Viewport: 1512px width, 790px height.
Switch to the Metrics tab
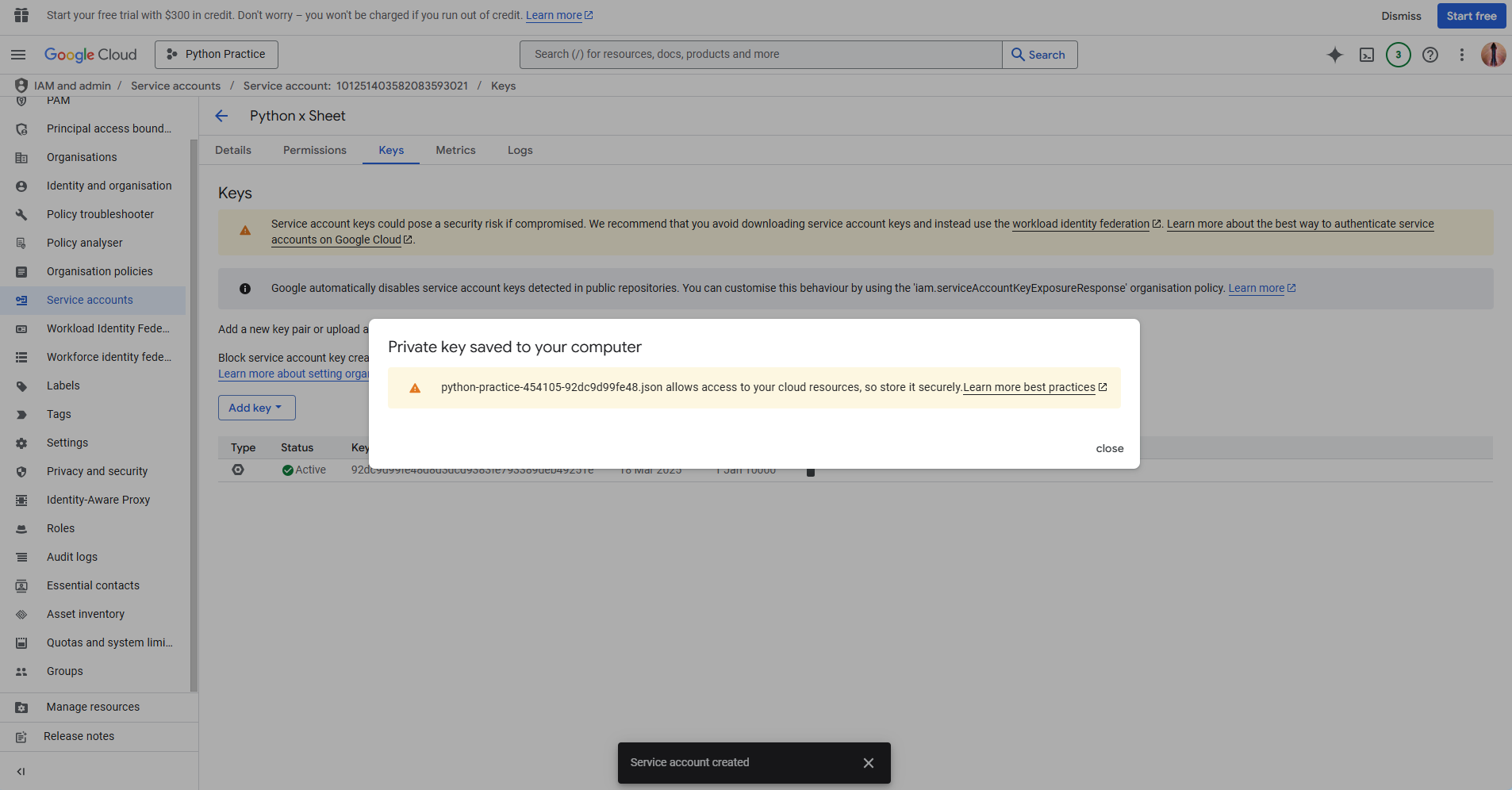(x=455, y=150)
